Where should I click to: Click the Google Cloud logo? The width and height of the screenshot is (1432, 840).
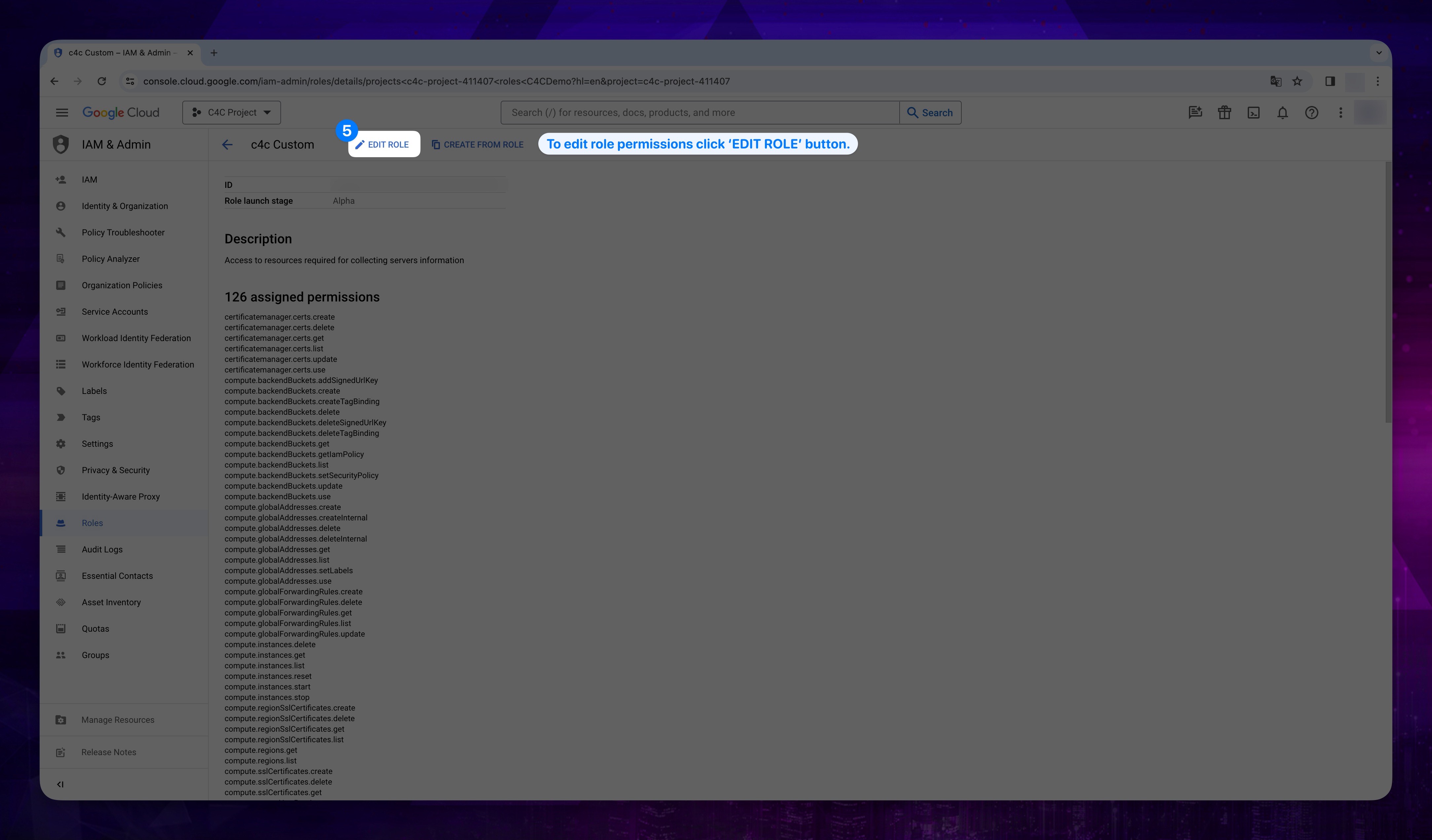[121, 113]
